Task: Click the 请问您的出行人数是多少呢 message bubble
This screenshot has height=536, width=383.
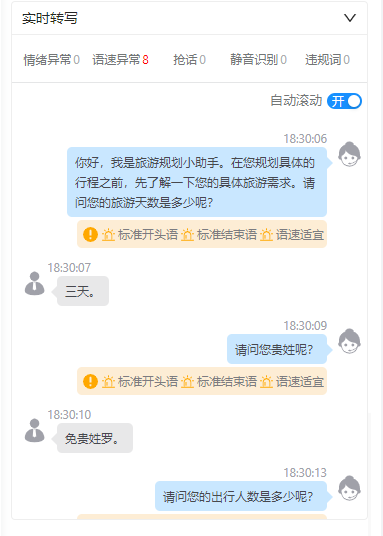Action: point(241,496)
